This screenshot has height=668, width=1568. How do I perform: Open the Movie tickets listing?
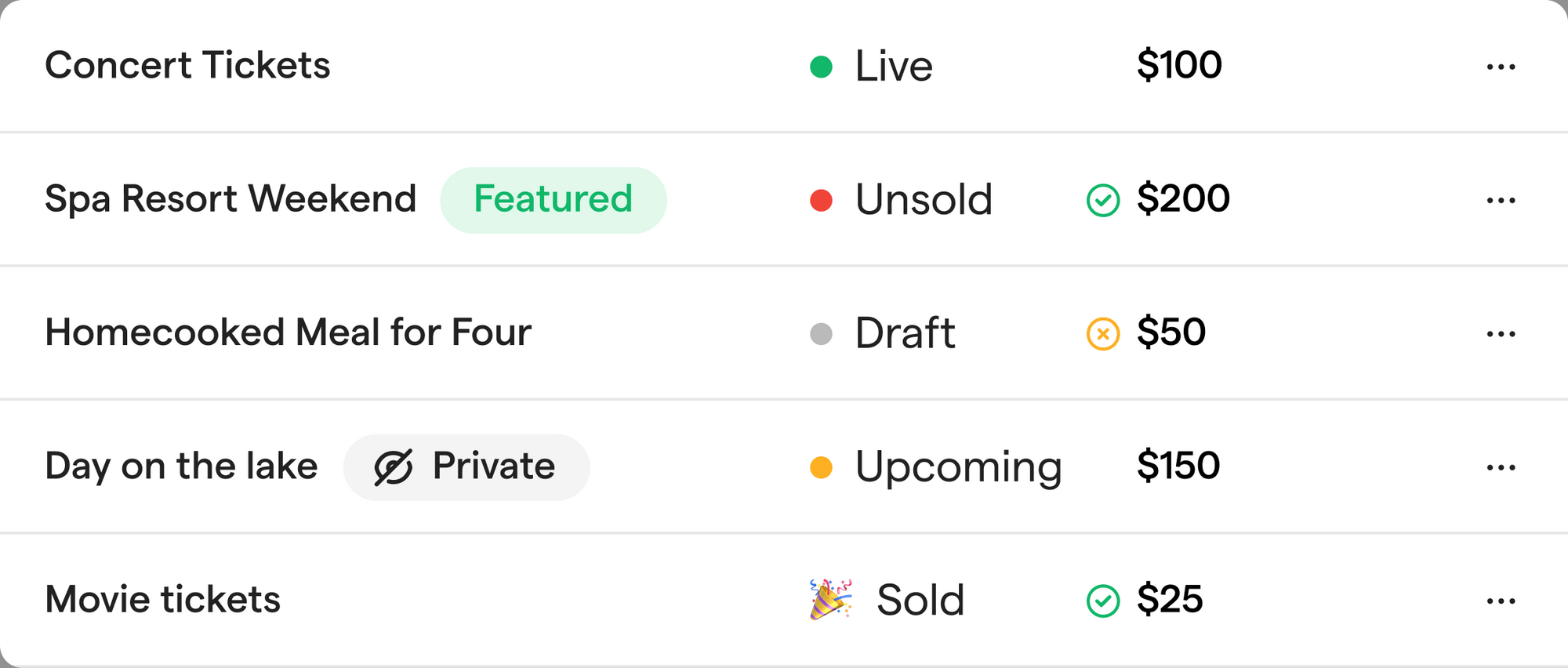point(162,600)
